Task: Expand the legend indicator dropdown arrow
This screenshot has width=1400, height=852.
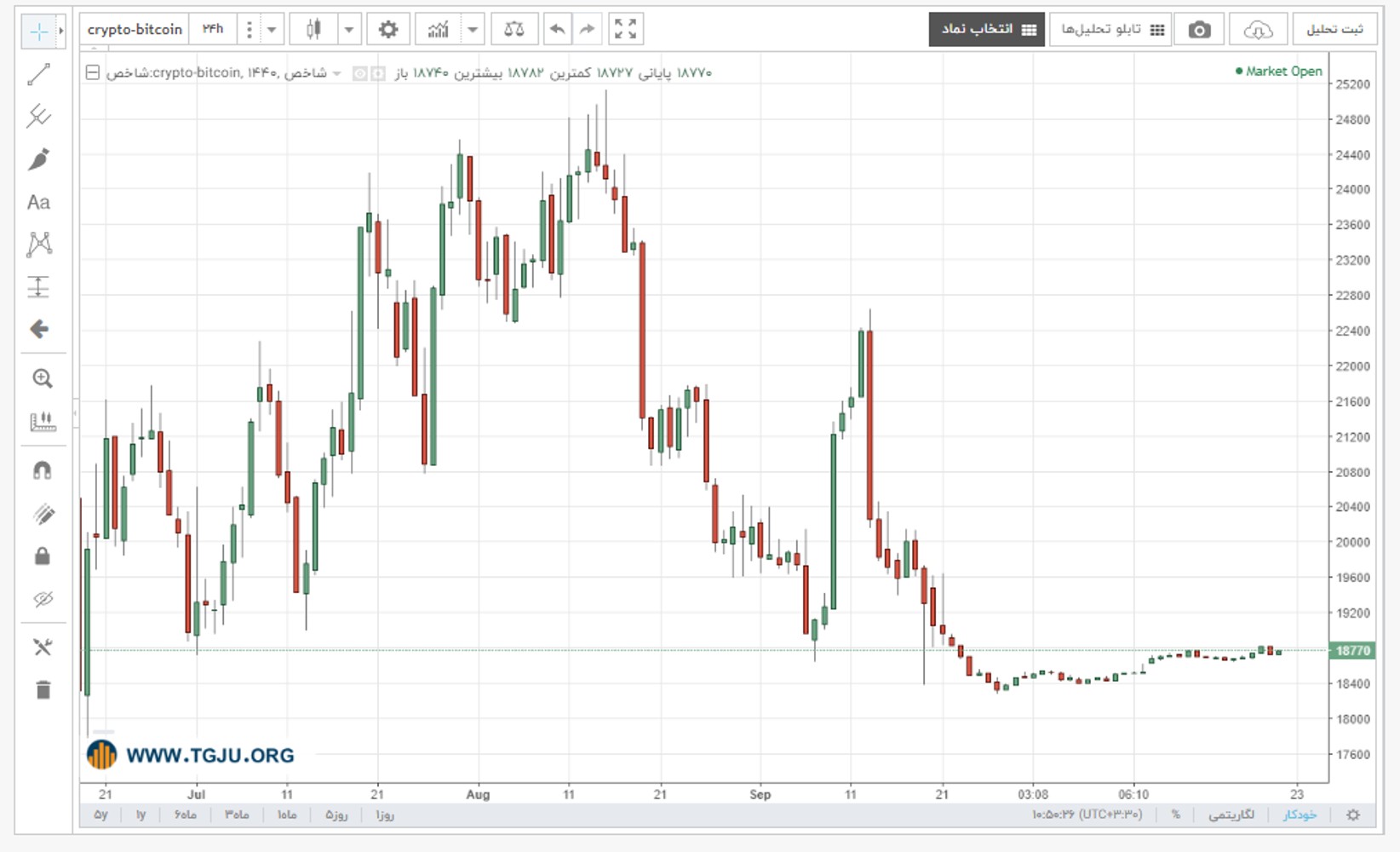Action: click(337, 74)
